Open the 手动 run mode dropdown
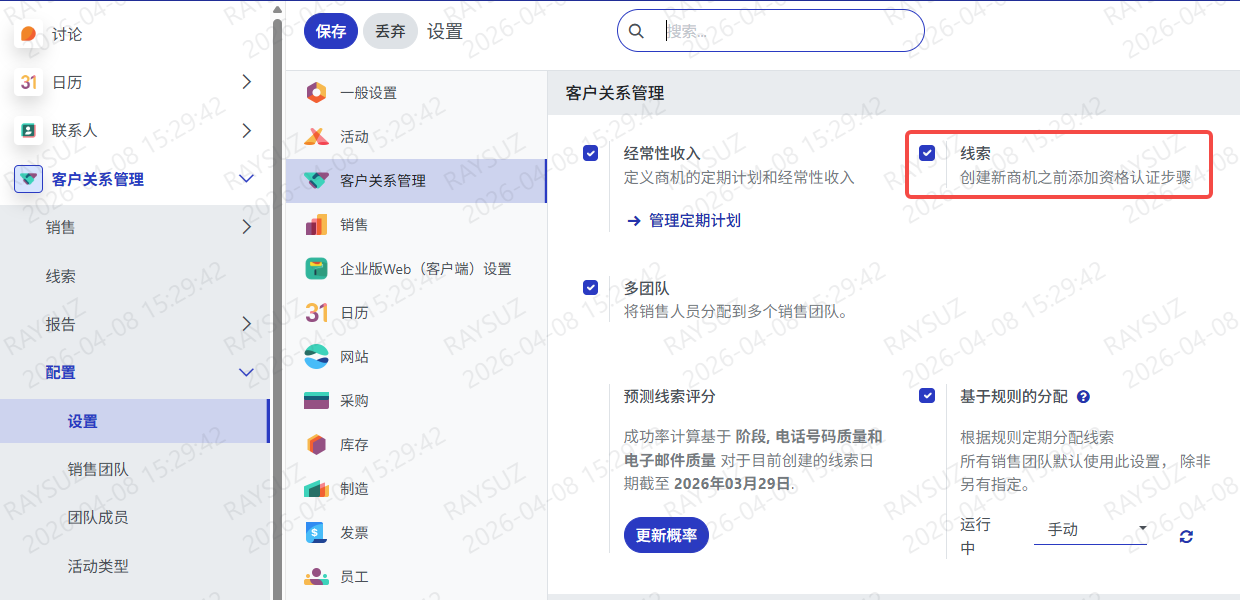1240x600 pixels. click(1090, 530)
